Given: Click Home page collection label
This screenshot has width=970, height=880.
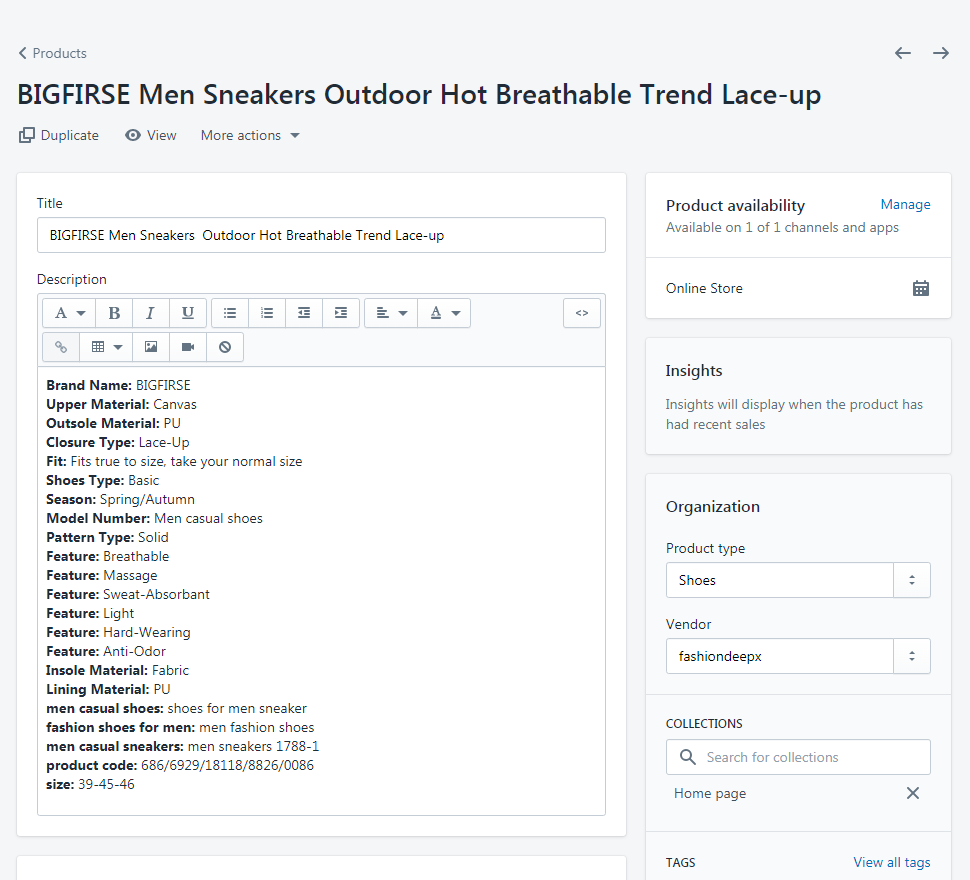Looking at the screenshot, I should click(x=710, y=793).
